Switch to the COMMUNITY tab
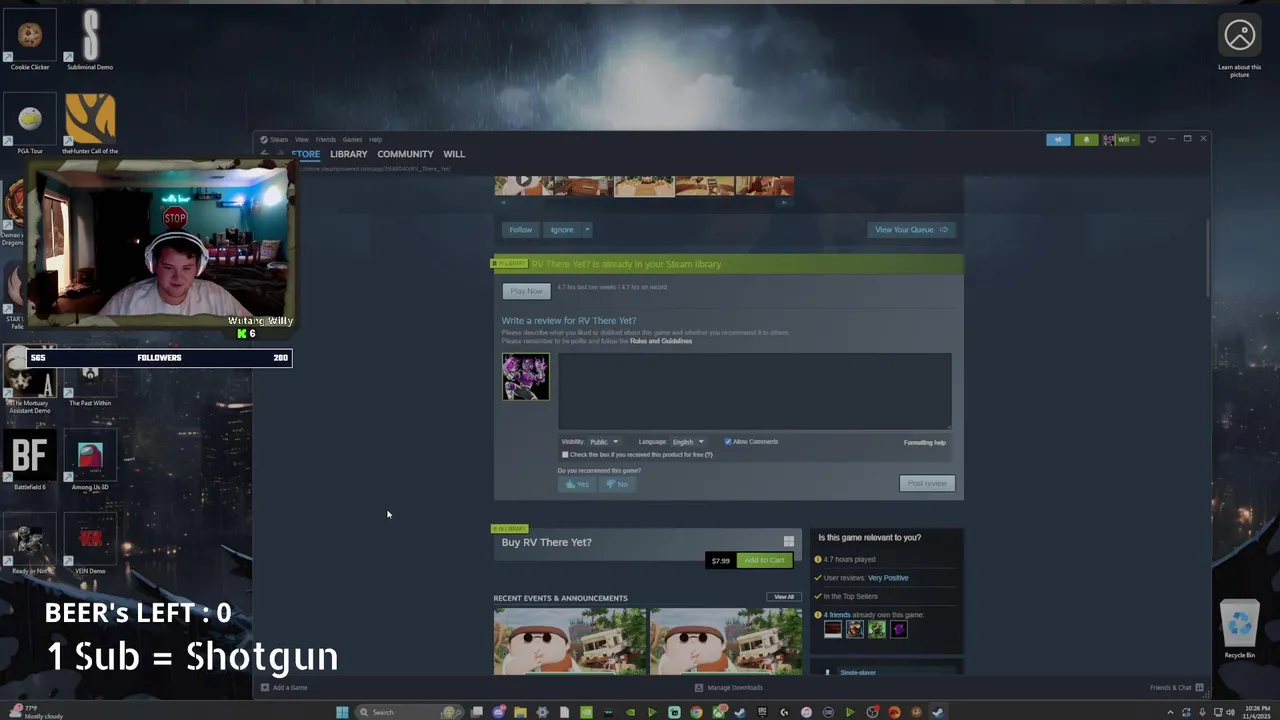The width and height of the screenshot is (1280, 720). pos(405,154)
